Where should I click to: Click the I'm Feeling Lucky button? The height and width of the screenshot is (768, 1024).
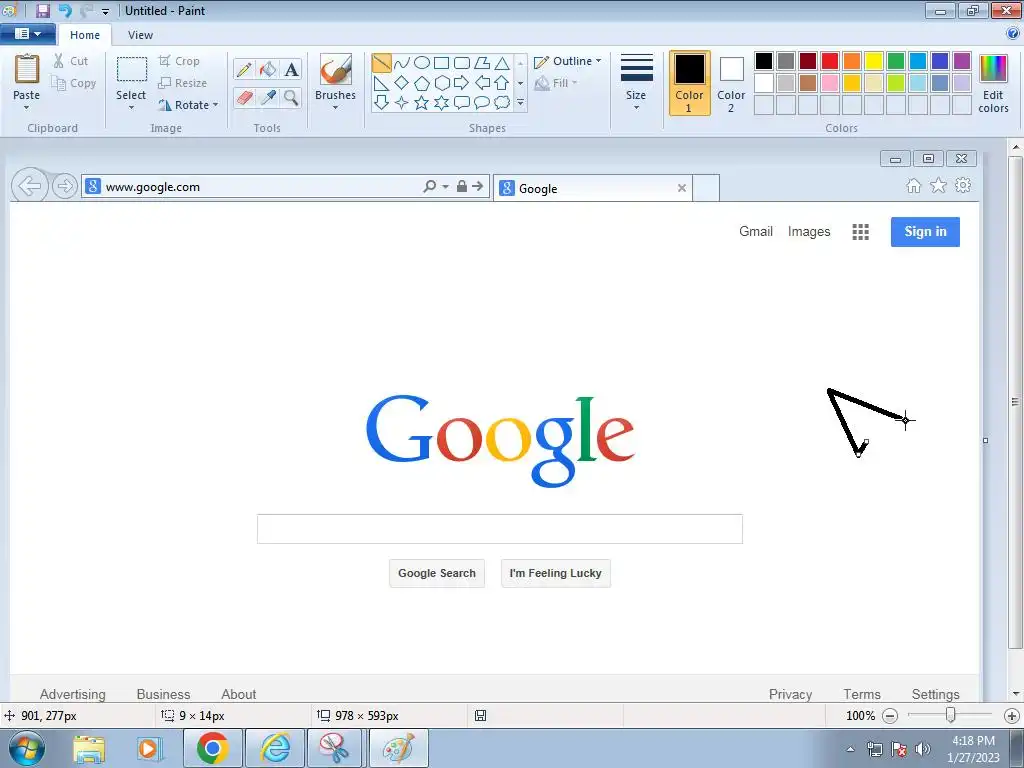tap(556, 573)
